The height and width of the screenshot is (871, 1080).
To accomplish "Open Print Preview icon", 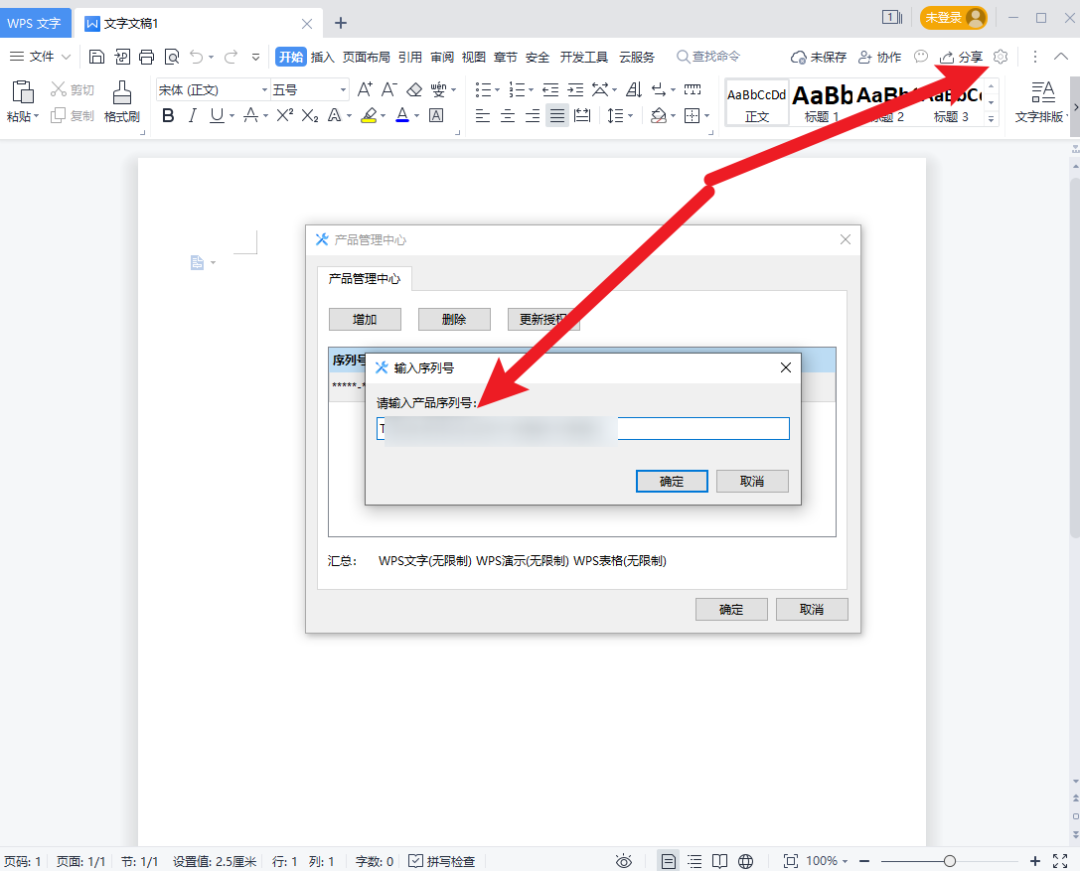I will coord(172,56).
